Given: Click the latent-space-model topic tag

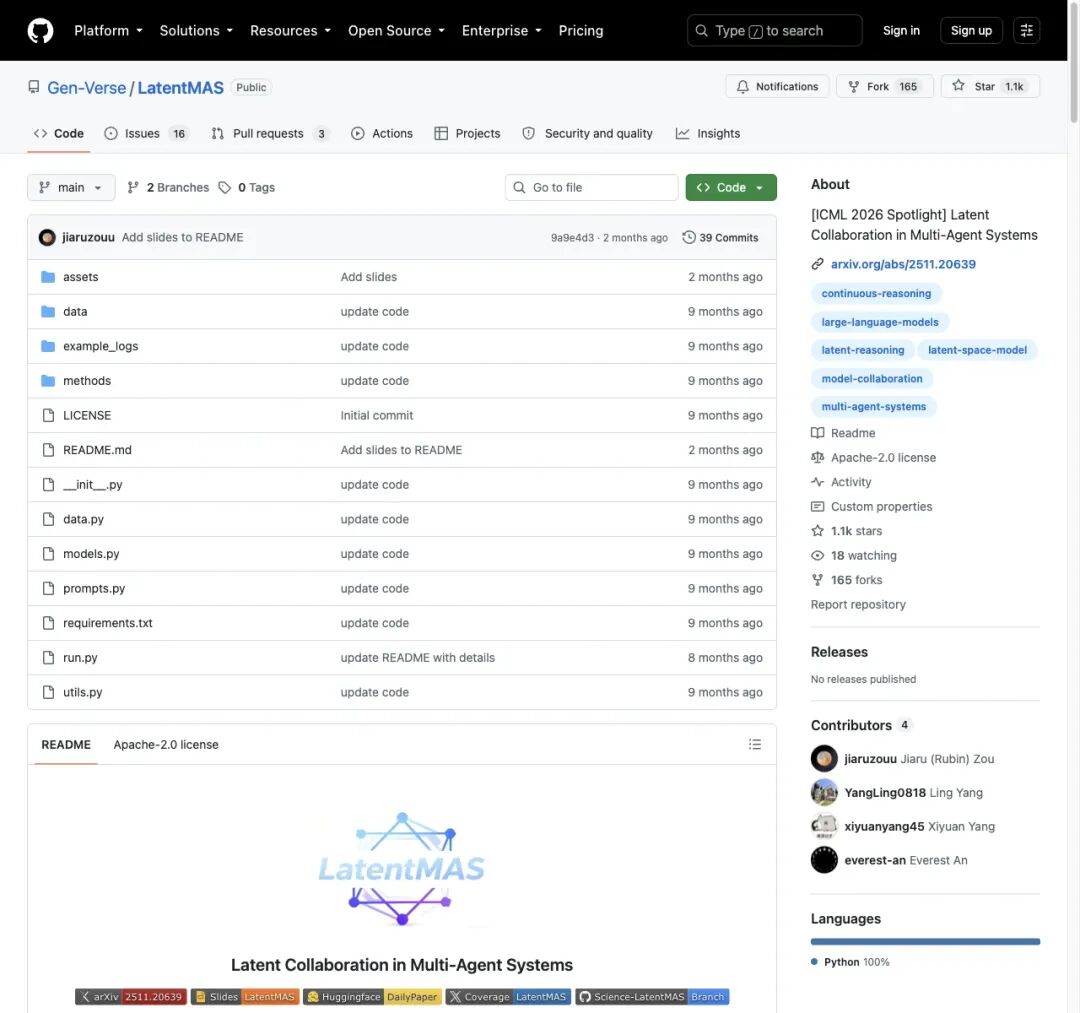Looking at the screenshot, I should click(x=977, y=350).
